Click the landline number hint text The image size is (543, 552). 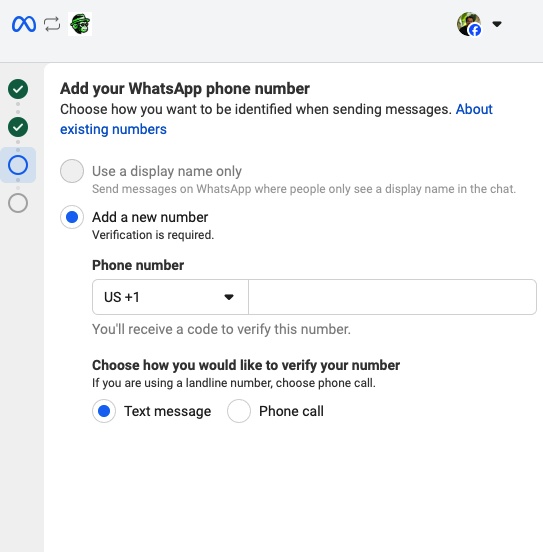pos(234,383)
